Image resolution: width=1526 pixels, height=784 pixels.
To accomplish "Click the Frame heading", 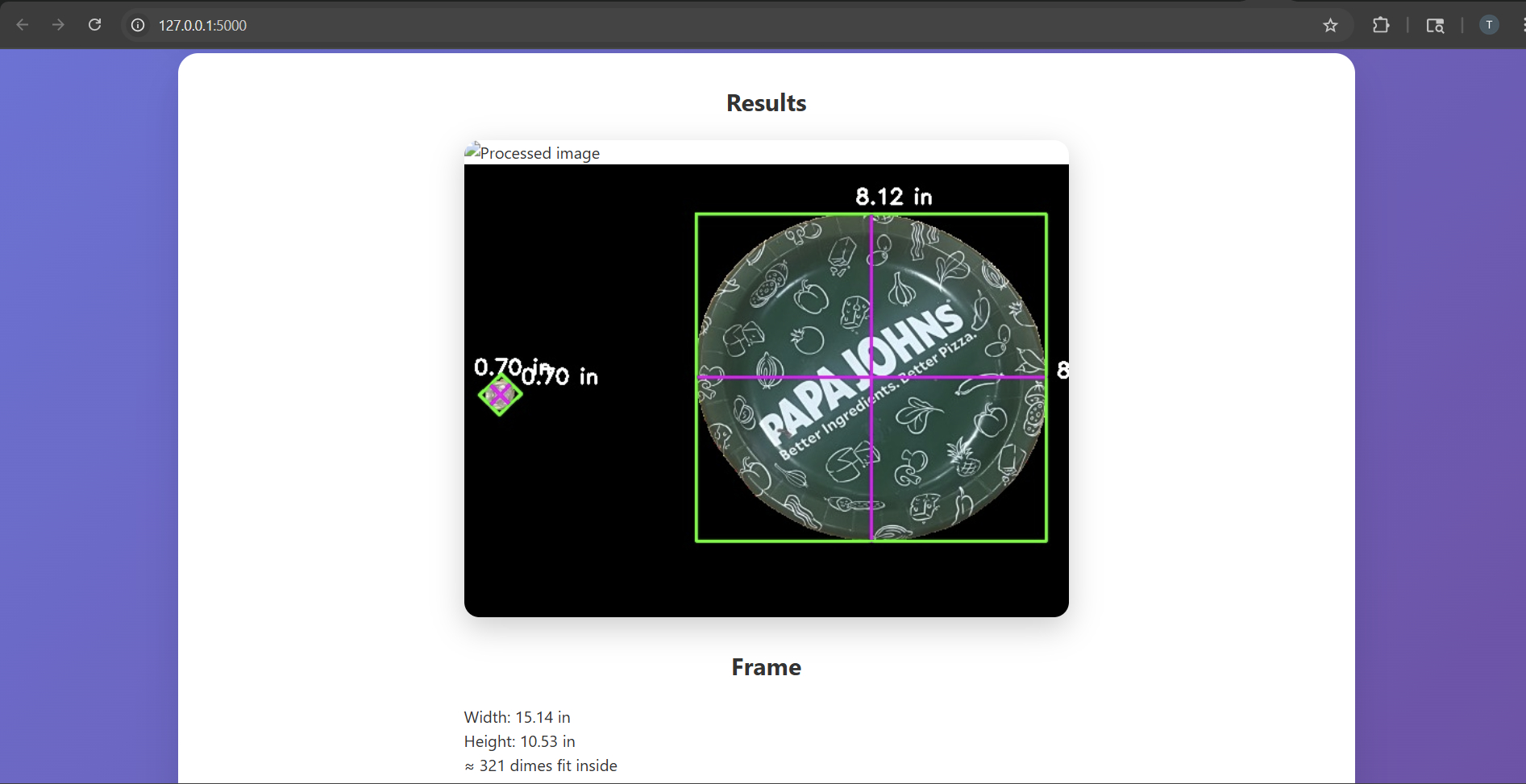I will pyautogui.click(x=767, y=667).
